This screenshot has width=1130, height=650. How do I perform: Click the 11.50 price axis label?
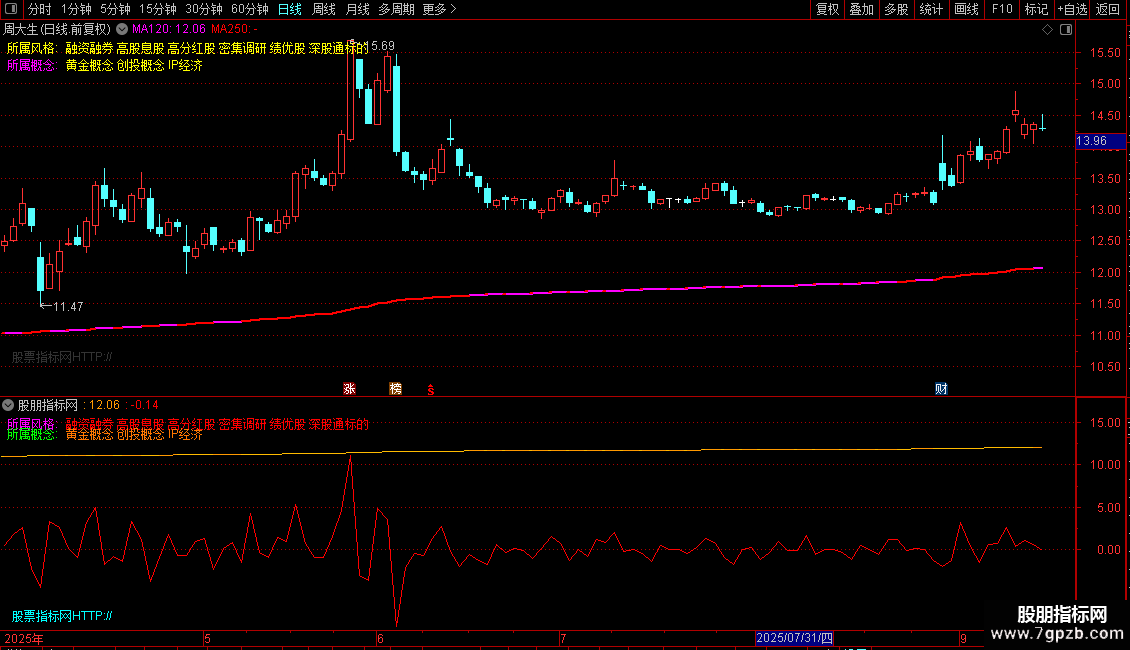click(x=1105, y=303)
